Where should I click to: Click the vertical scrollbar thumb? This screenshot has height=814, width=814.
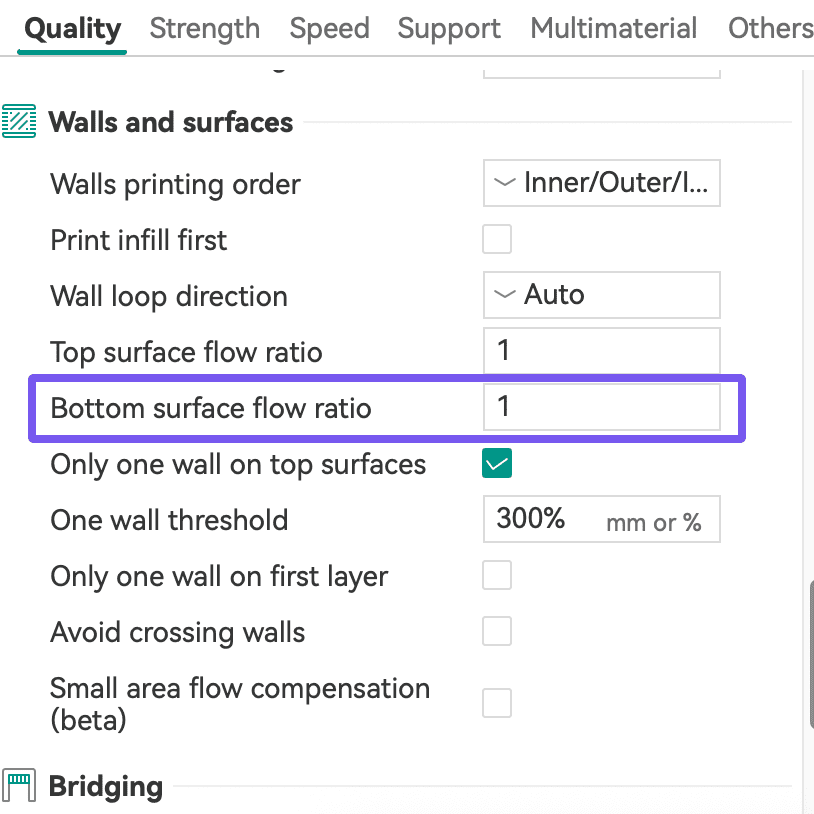pos(809,655)
